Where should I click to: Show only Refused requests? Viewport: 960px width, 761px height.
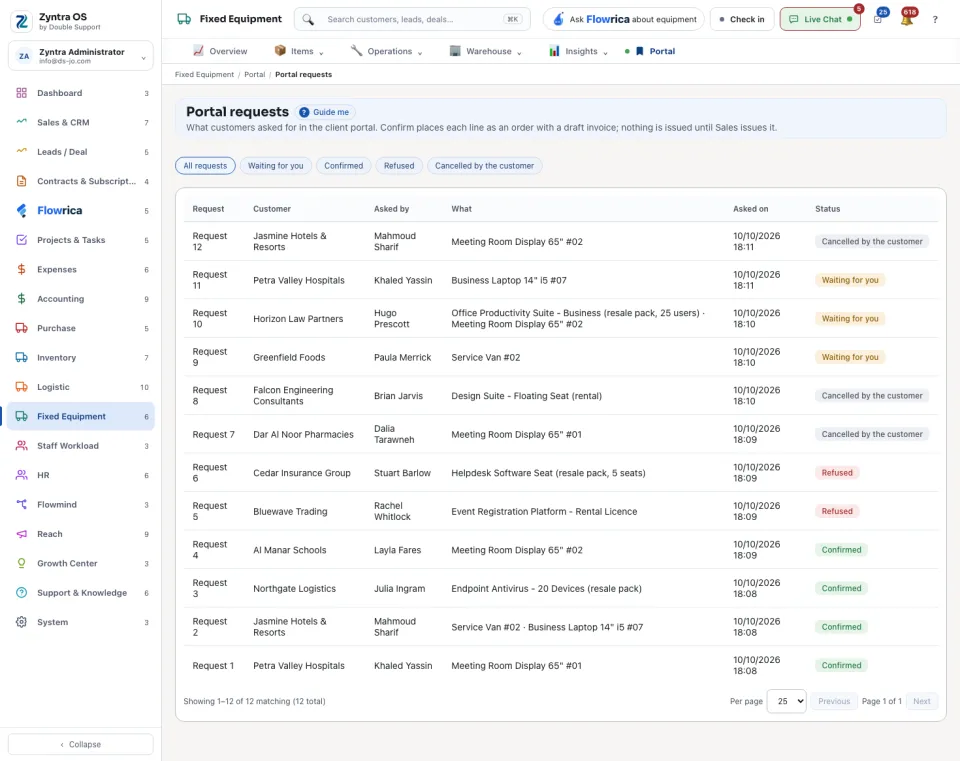399,166
